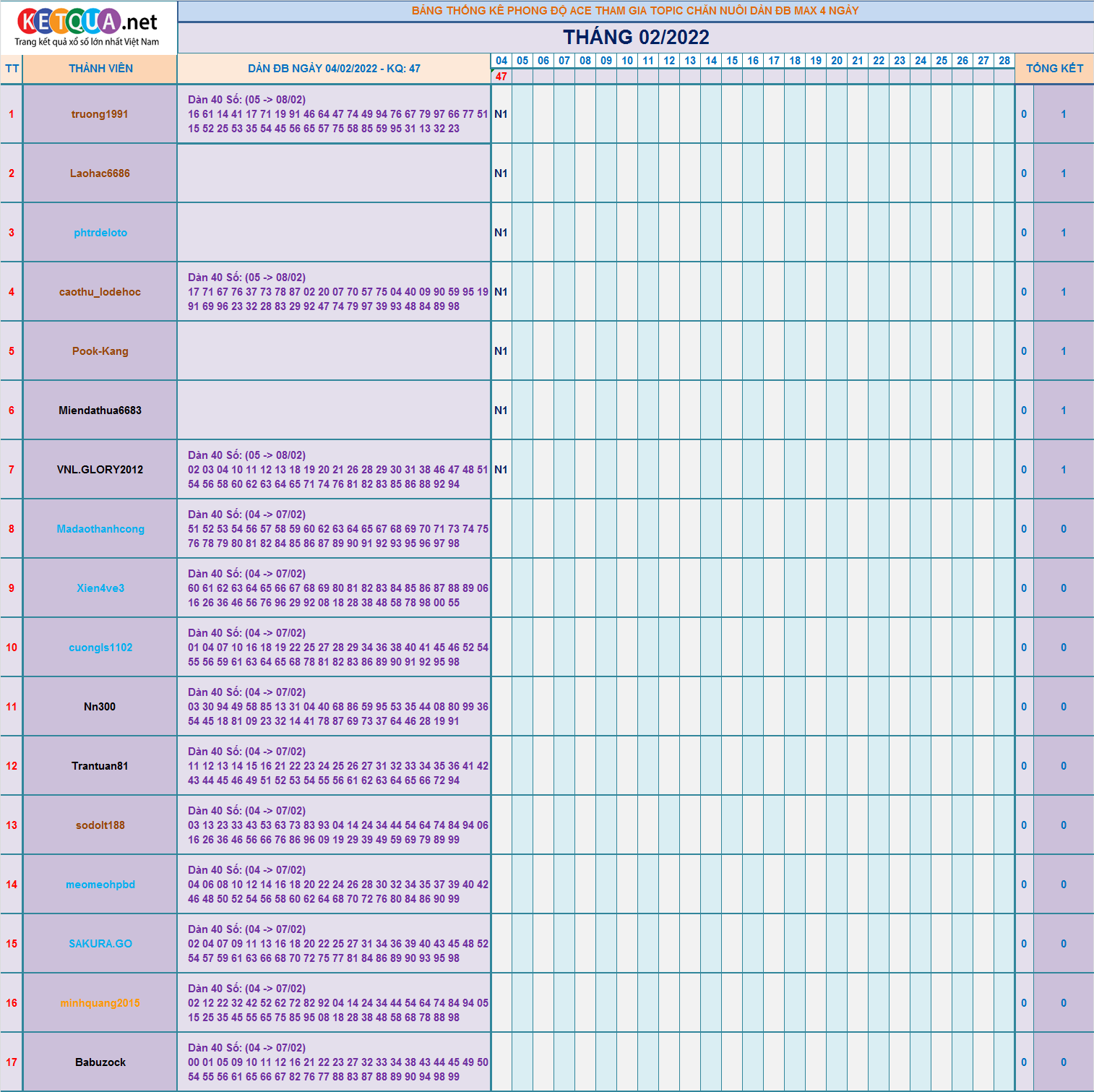Click the THÁNG 02/2022 title
The width and height of the screenshot is (1094, 1092).
point(636,38)
